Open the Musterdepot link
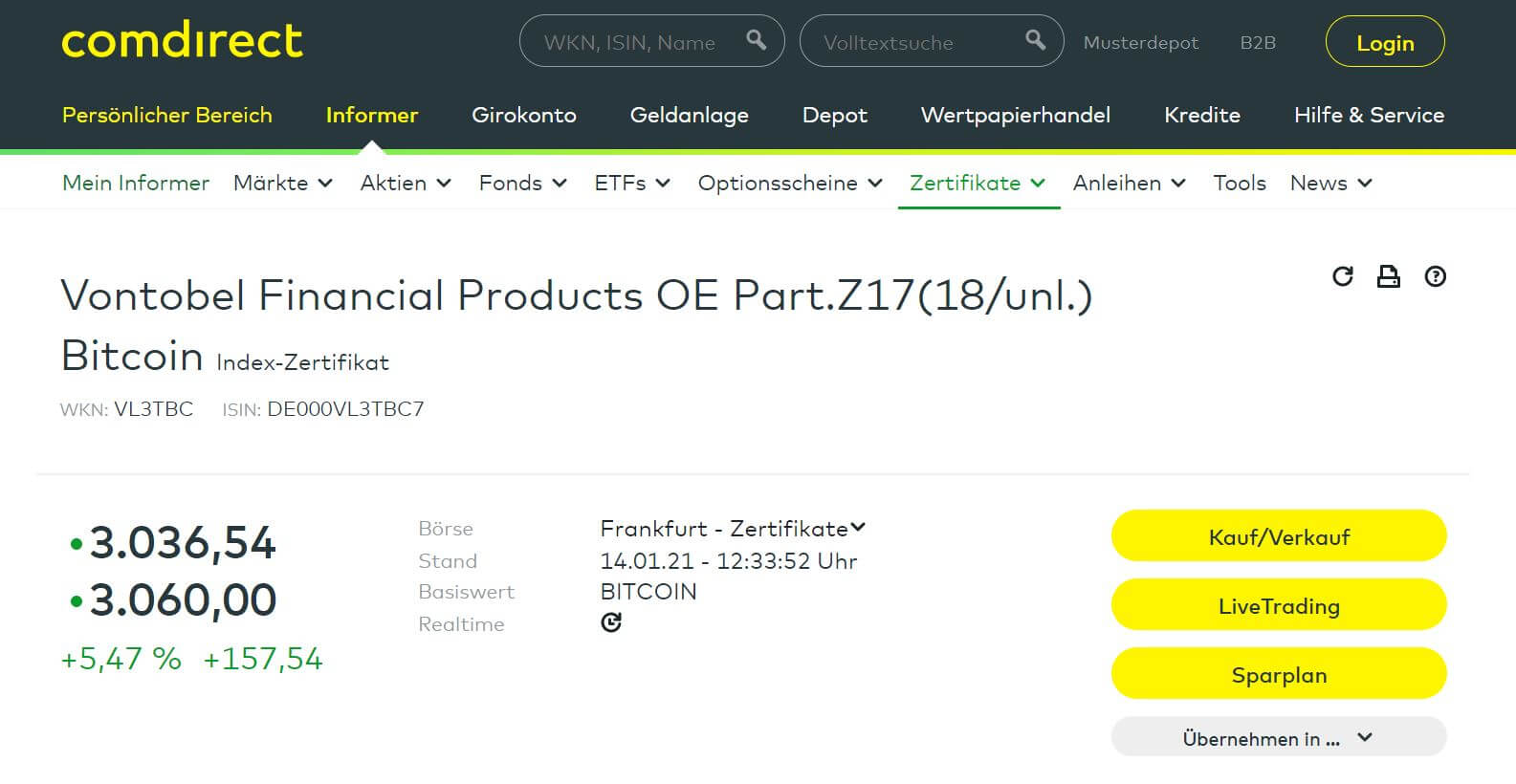The image size is (1516, 784). tap(1140, 43)
